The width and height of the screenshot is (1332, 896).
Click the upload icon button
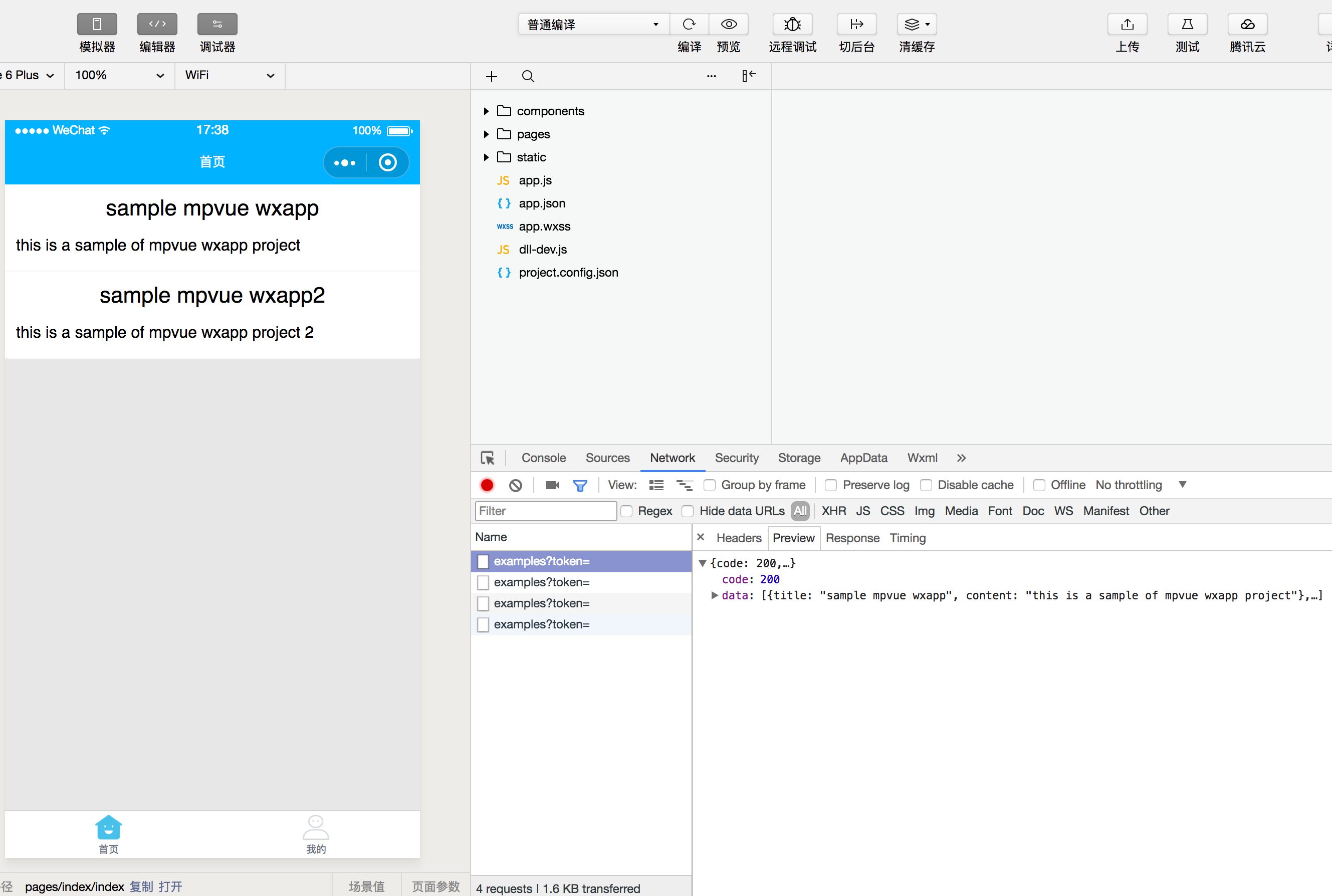(1127, 24)
